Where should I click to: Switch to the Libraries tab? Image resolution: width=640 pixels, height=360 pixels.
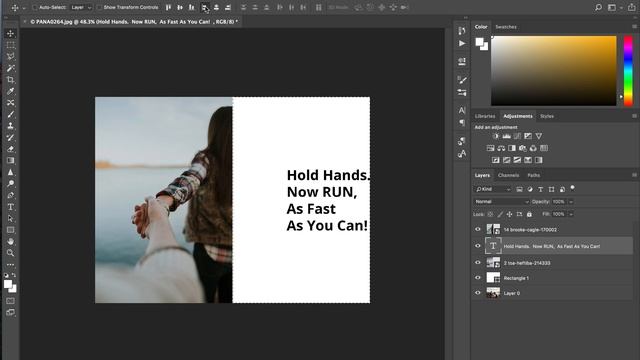tap(485, 116)
